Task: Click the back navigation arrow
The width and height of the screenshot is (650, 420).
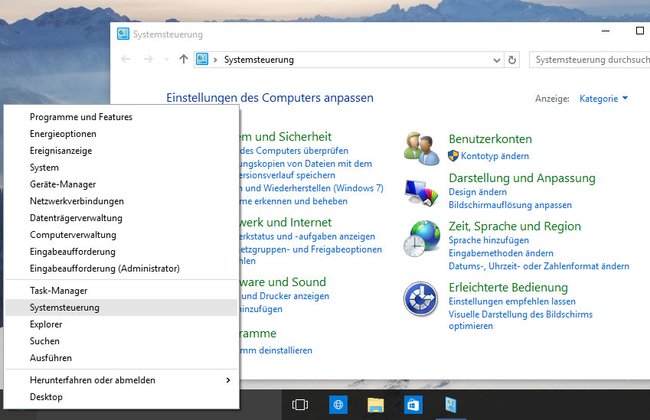Action: pos(126,59)
